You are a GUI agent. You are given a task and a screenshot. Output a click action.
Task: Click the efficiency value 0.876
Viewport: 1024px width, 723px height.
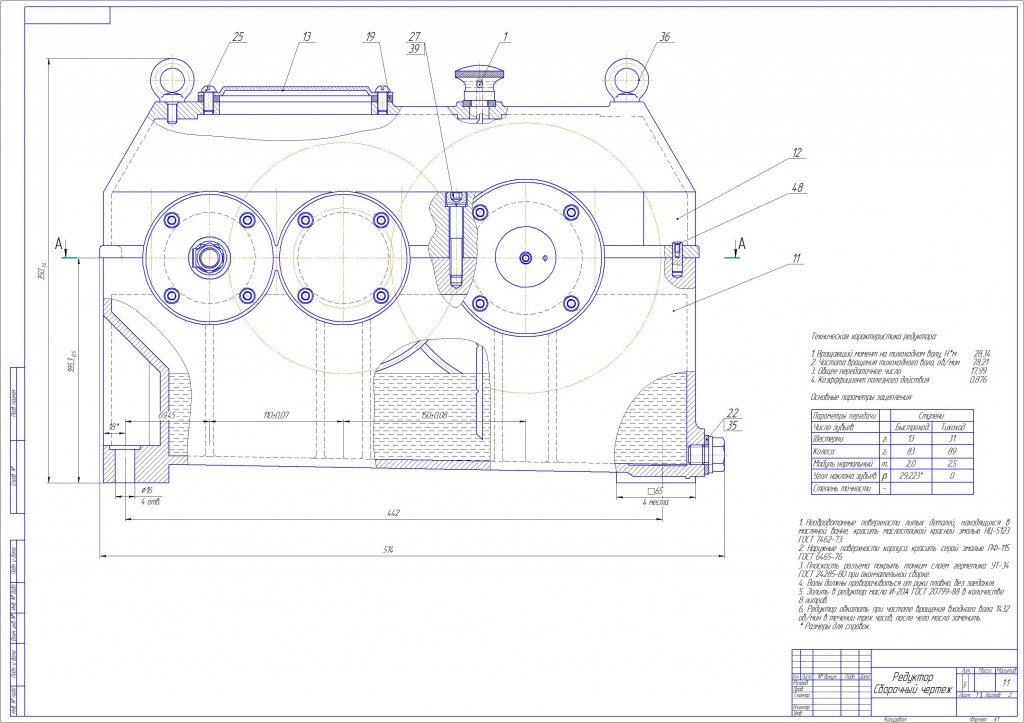pyautogui.click(x=978, y=379)
